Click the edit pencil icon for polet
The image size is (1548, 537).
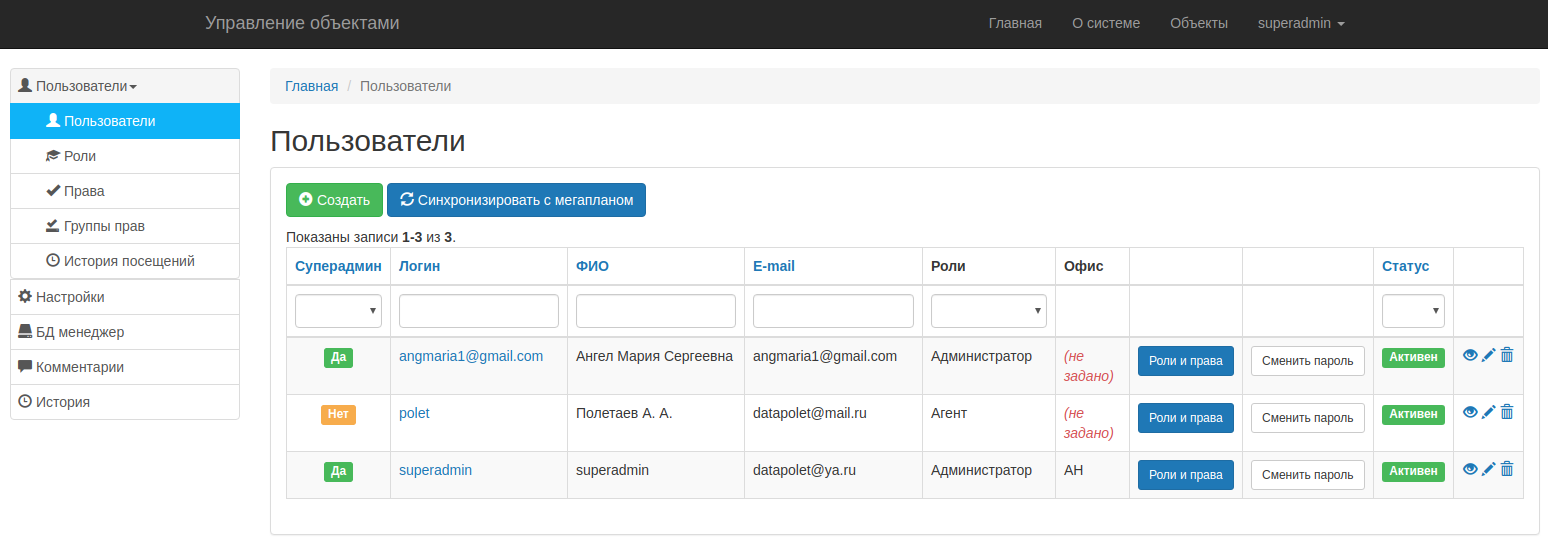[1488, 412]
